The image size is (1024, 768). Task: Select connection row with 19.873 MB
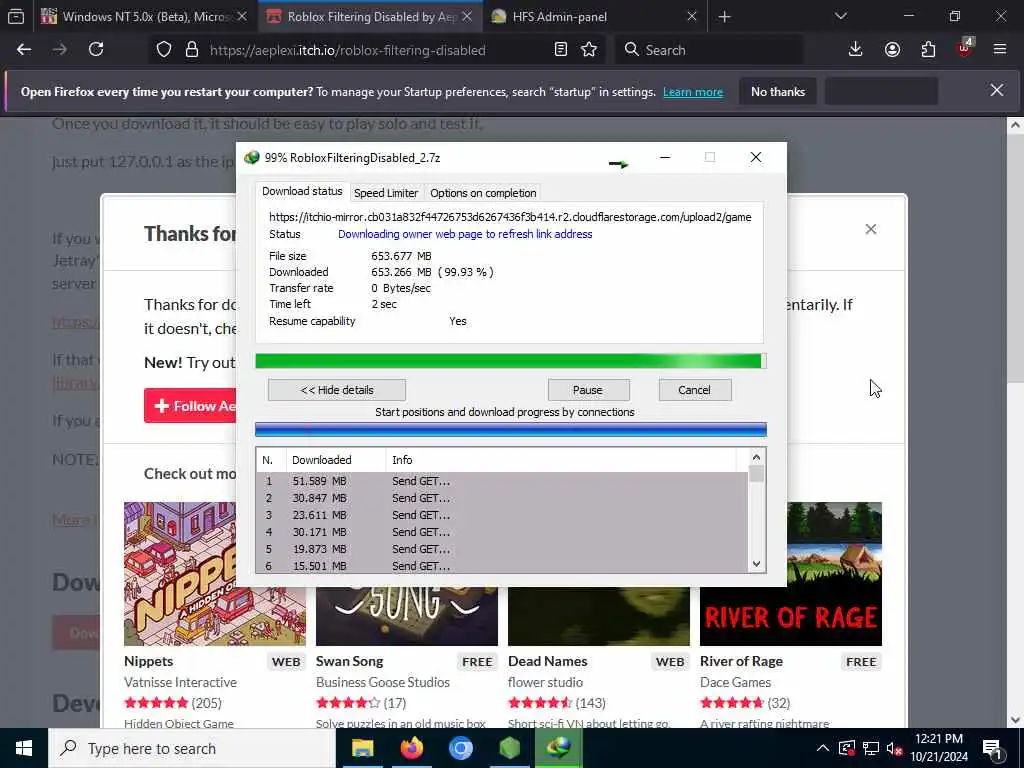502,549
